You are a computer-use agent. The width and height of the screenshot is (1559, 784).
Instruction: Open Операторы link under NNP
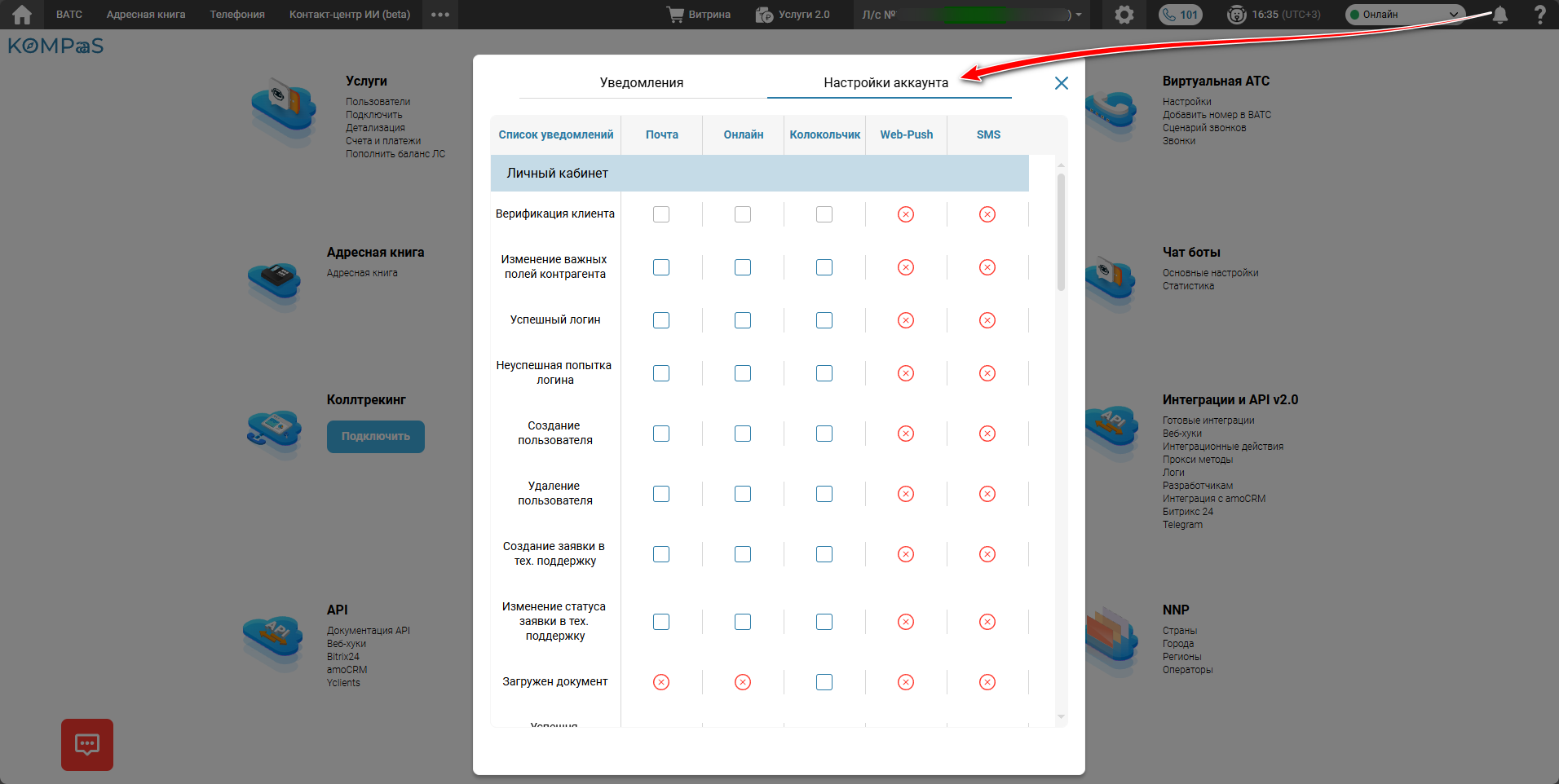coord(1187,670)
